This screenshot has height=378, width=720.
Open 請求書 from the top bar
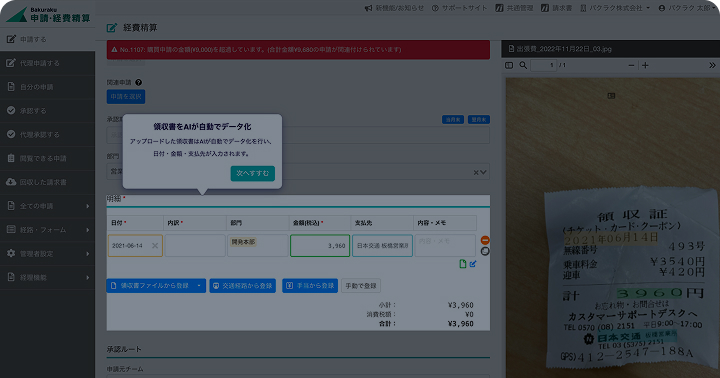pos(557,8)
